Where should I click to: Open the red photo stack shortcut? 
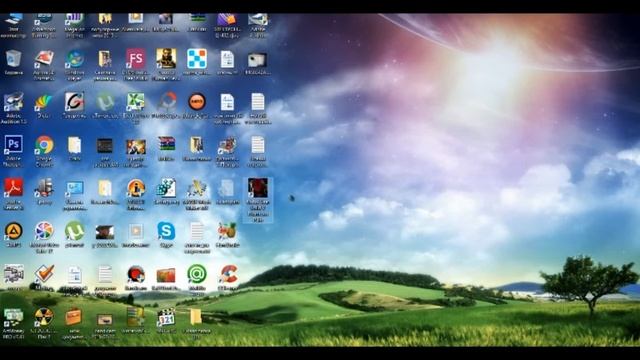coord(44,58)
